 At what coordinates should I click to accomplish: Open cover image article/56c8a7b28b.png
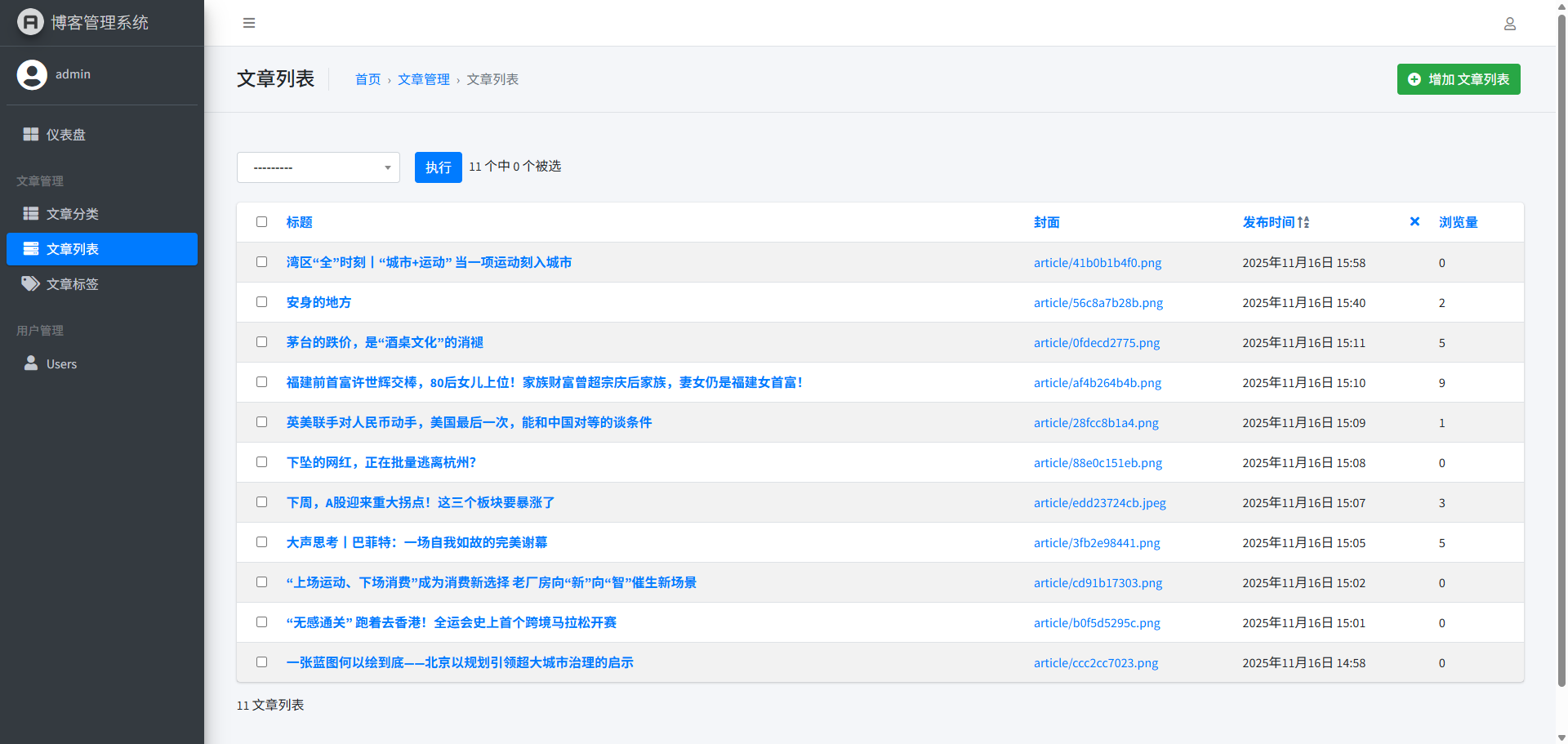1098,303
